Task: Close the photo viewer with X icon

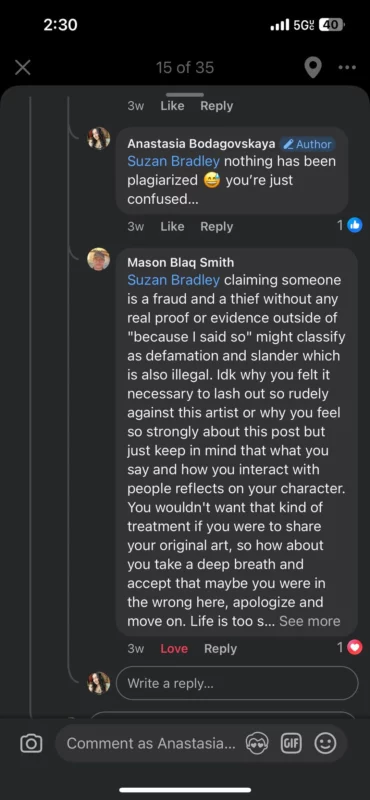Action: point(22,67)
